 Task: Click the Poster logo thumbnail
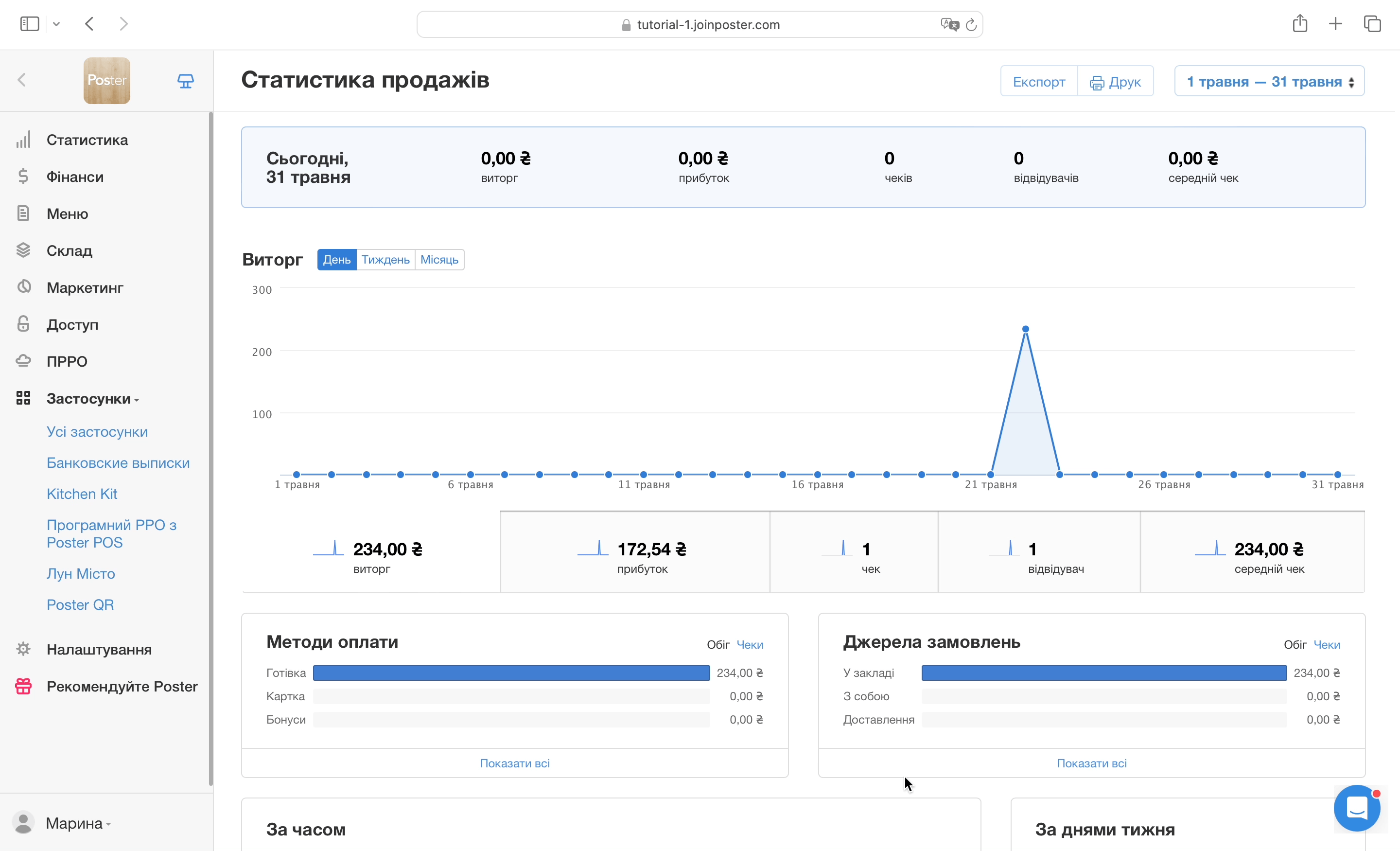[x=107, y=81]
